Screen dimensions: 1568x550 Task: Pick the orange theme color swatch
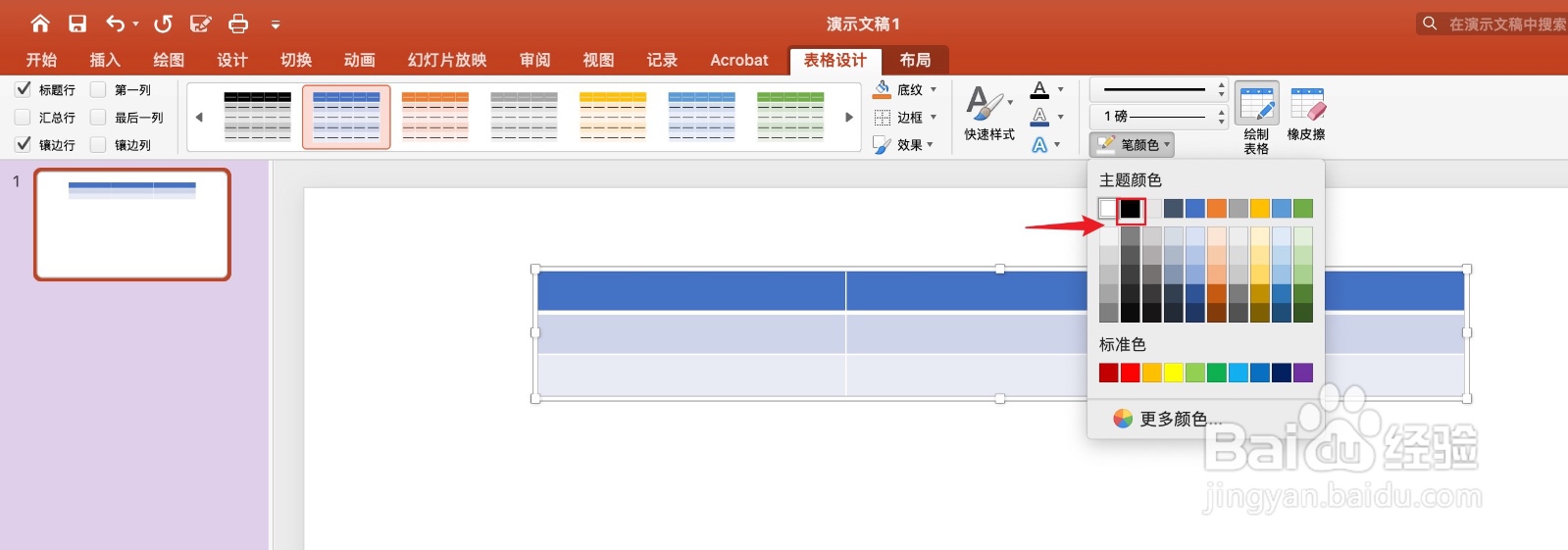(x=1217, y=209)
